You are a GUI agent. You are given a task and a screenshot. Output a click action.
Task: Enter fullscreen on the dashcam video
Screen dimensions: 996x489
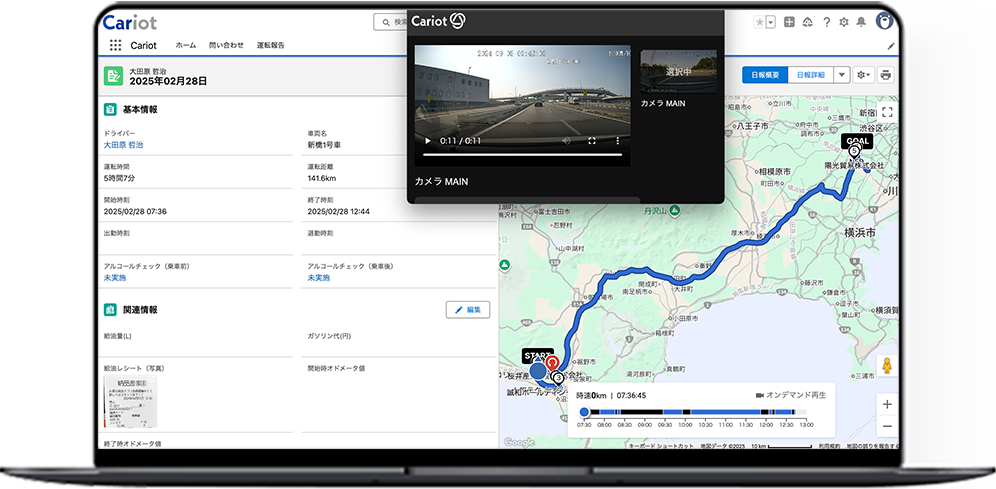592,141
